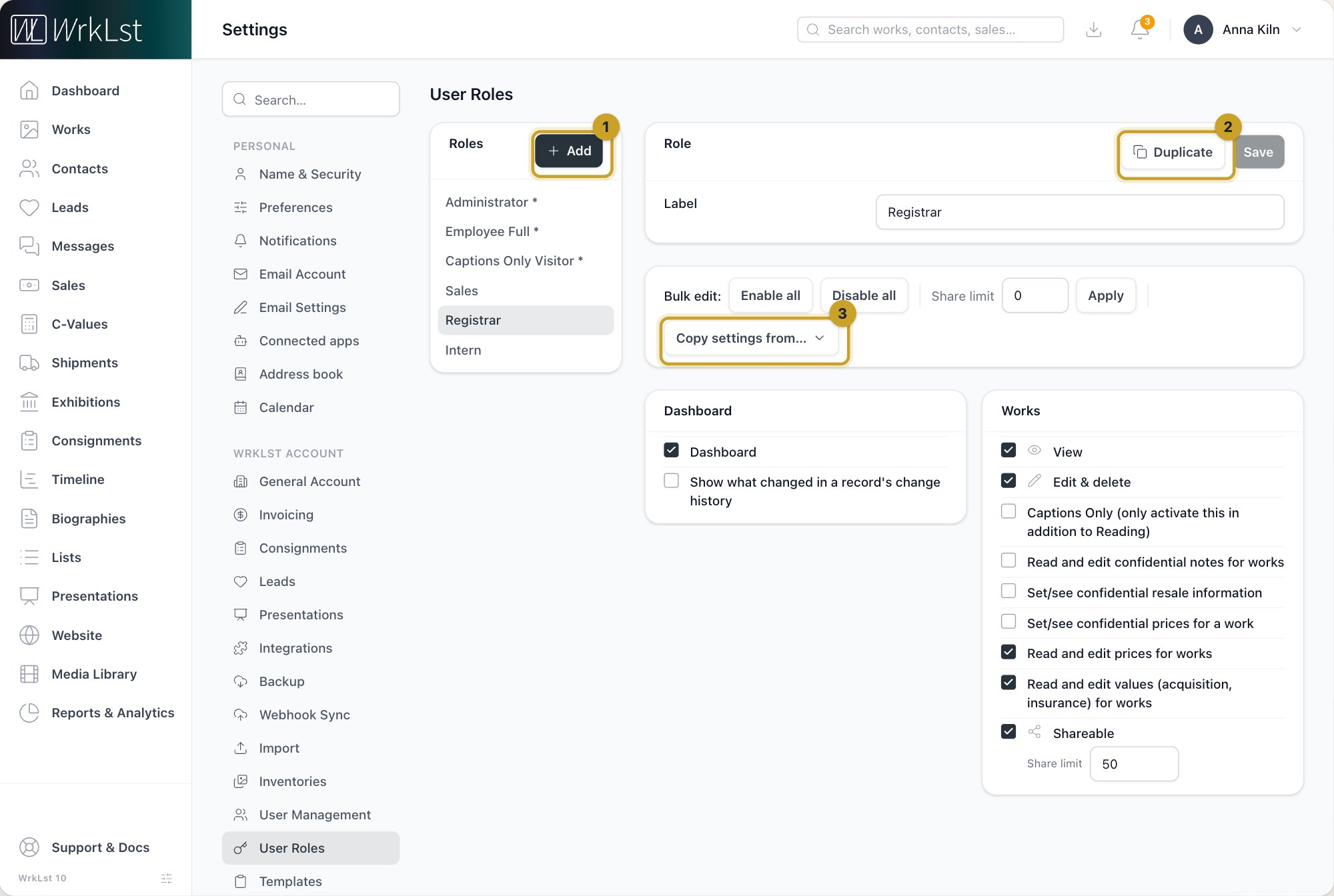This screenshot has width=1334, height=896.
Task: Expand the Anna Kiln user menu chevron
Action: click(x=1297, y=29)
